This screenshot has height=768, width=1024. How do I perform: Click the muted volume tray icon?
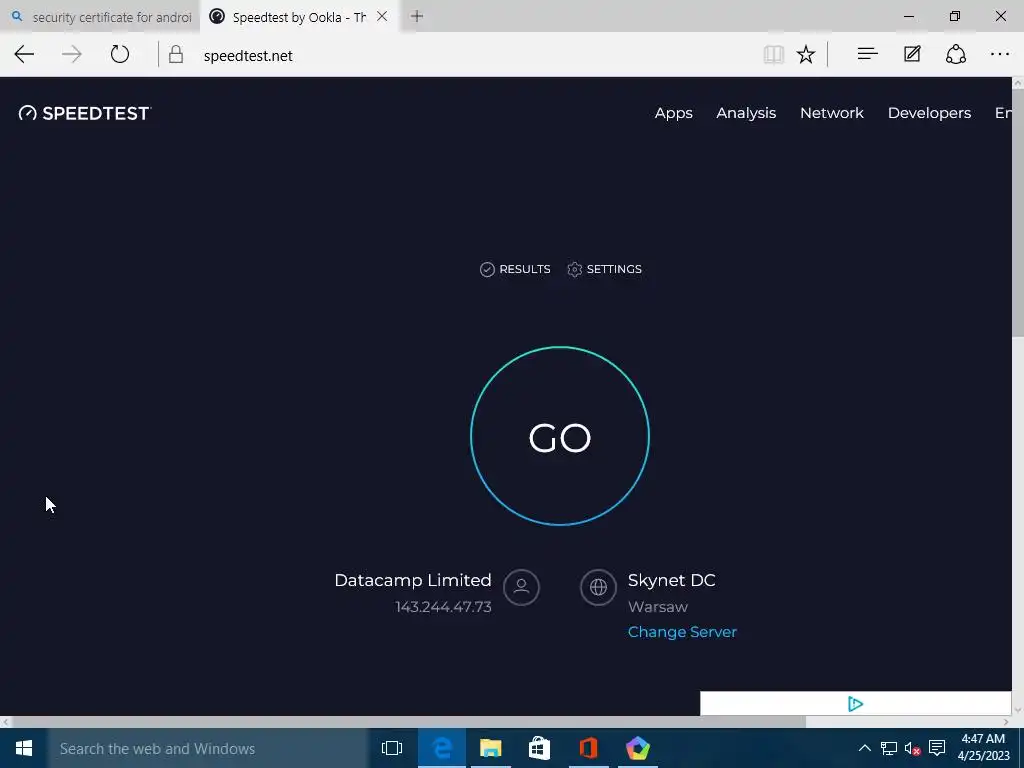pos(912,748)
